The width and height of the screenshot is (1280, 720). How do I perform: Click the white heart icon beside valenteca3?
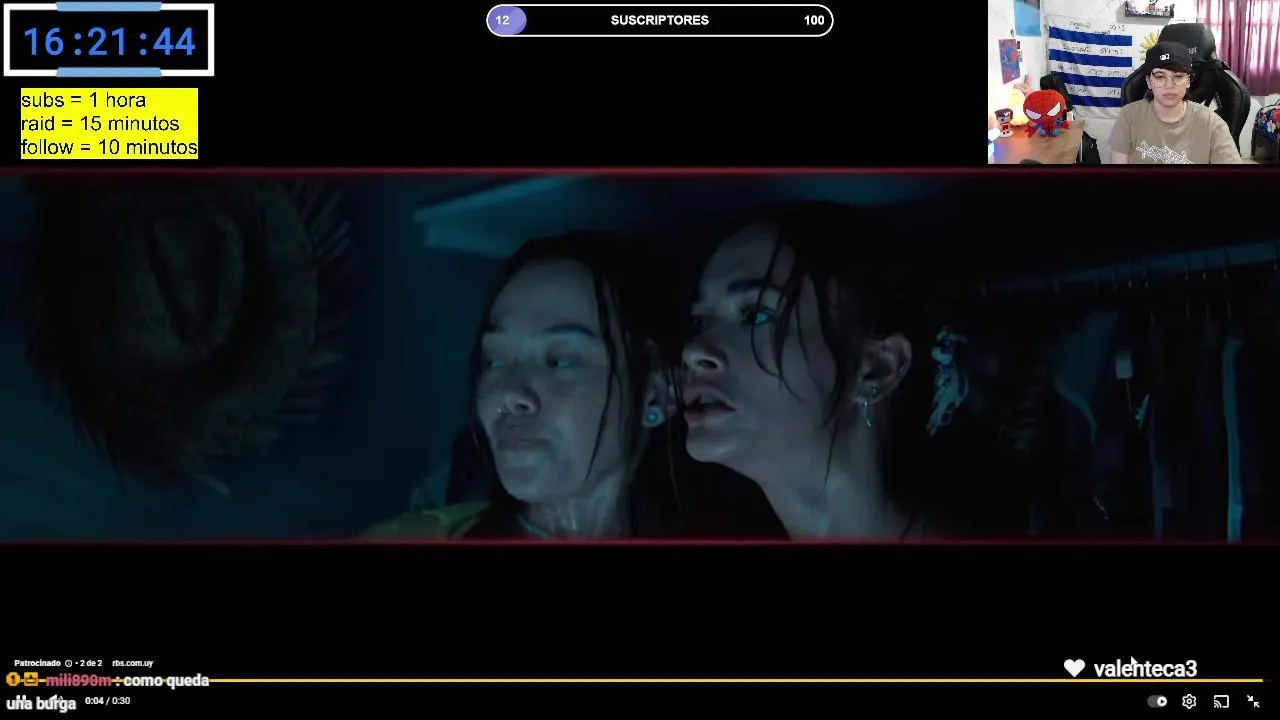coord(1074,668)
